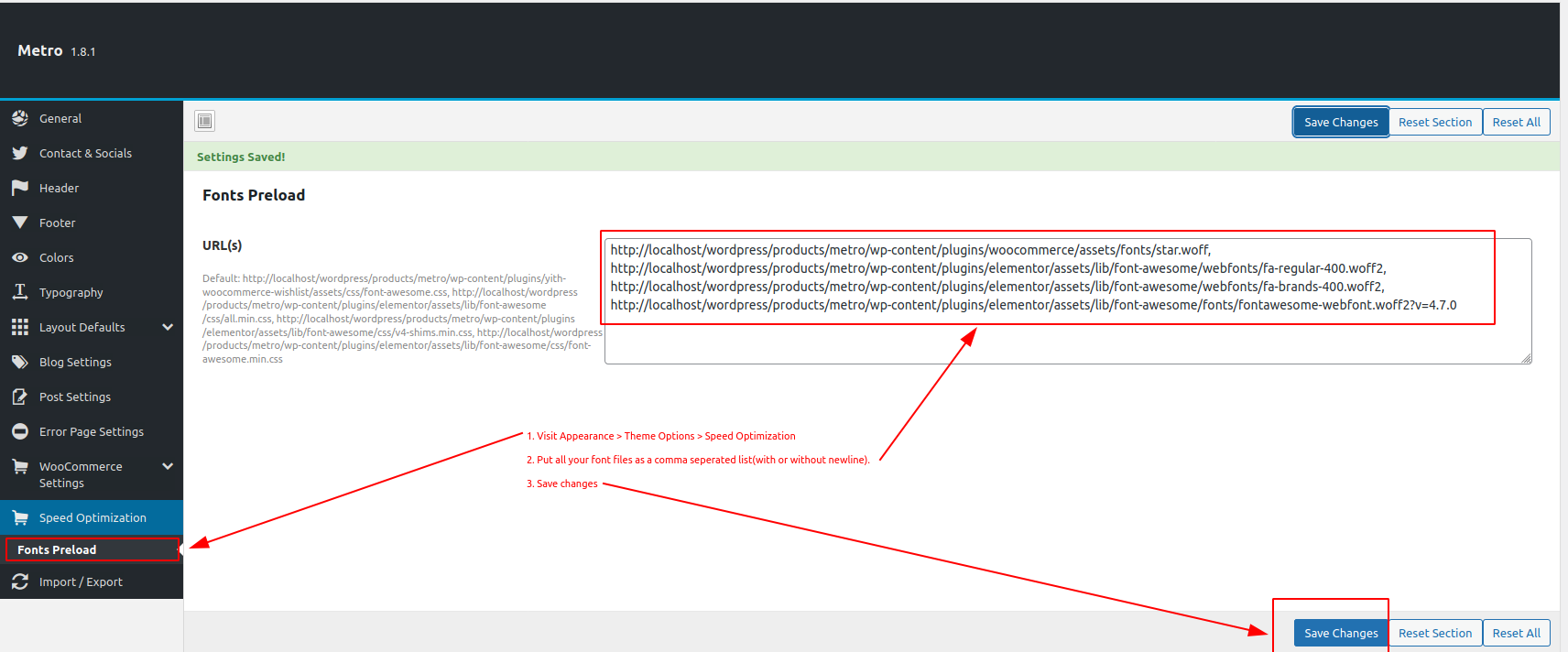Expand the Layout Defaults submenu chevron
This screenshot has height=652, width=1568.
(168, 327)
